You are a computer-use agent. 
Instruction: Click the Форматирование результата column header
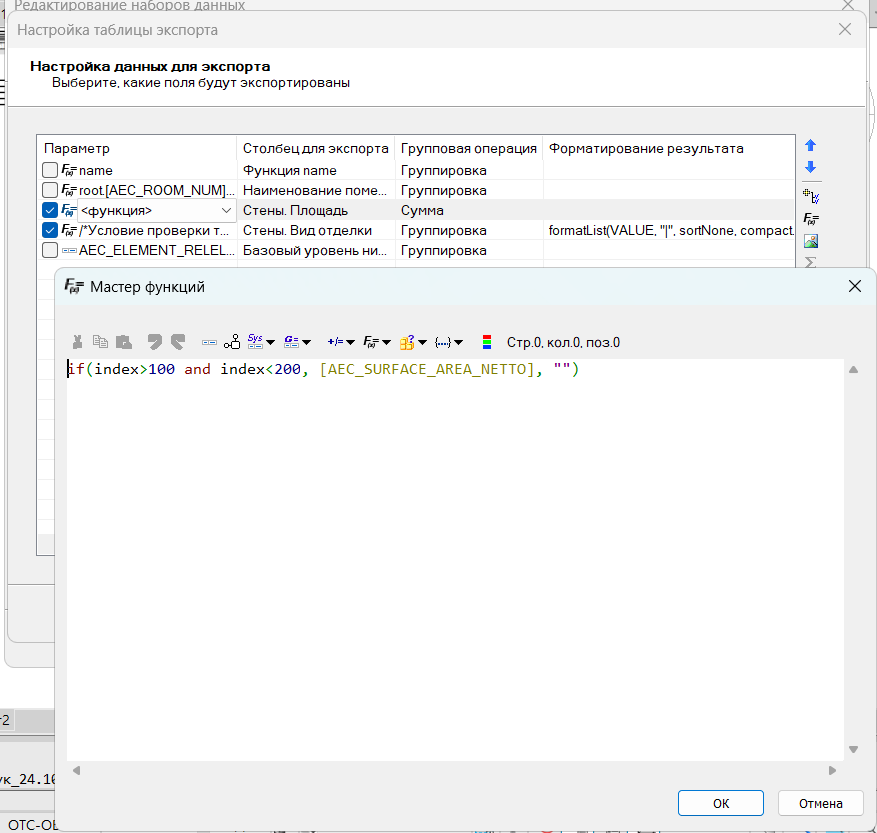tap(646, 148)
